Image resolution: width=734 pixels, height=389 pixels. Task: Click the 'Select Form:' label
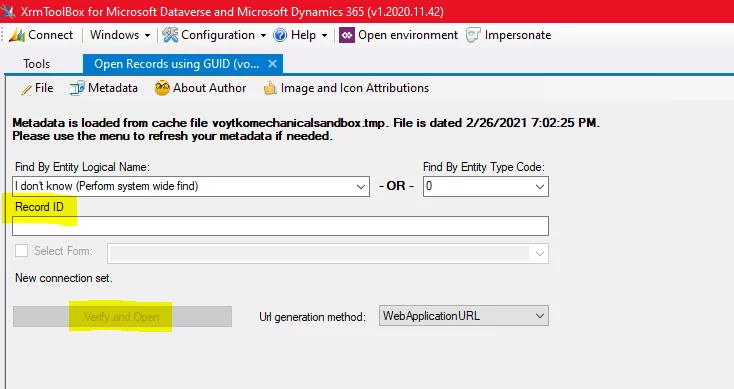click(63, 251)
